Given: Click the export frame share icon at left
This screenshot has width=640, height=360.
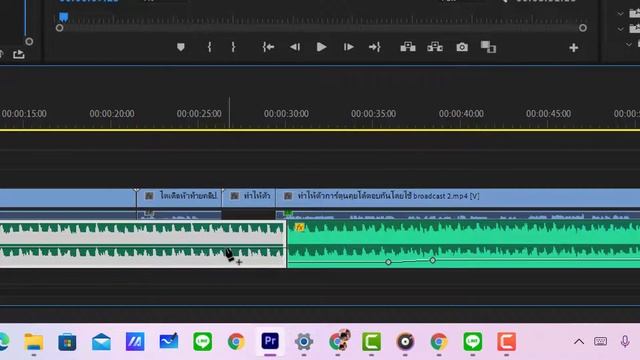Looking at the screenshot, I should 19,54.
